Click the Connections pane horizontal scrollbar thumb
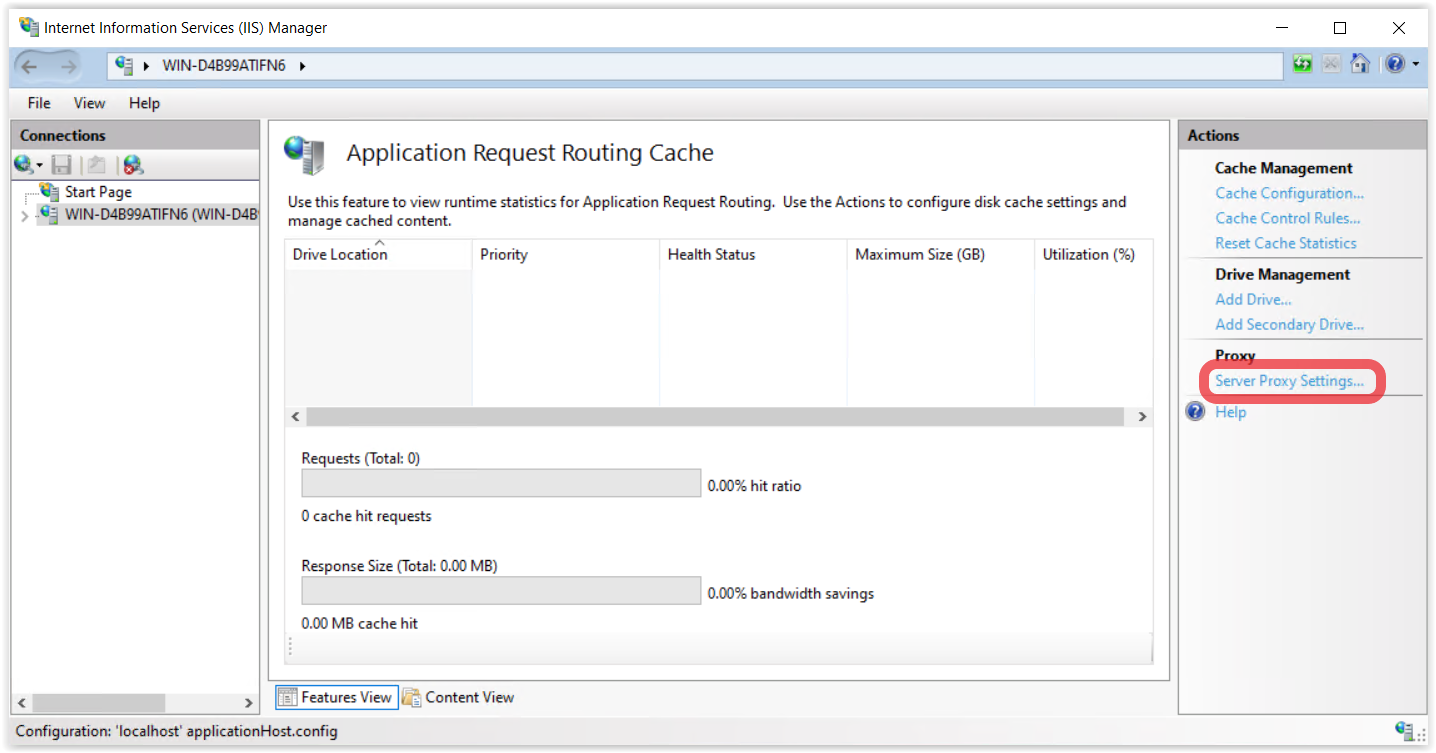 [98, 704]
